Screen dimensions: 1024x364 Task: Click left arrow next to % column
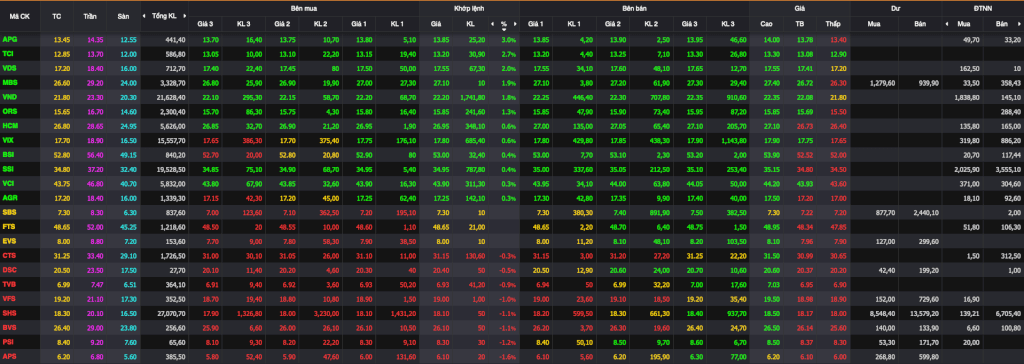pos(492,24)
